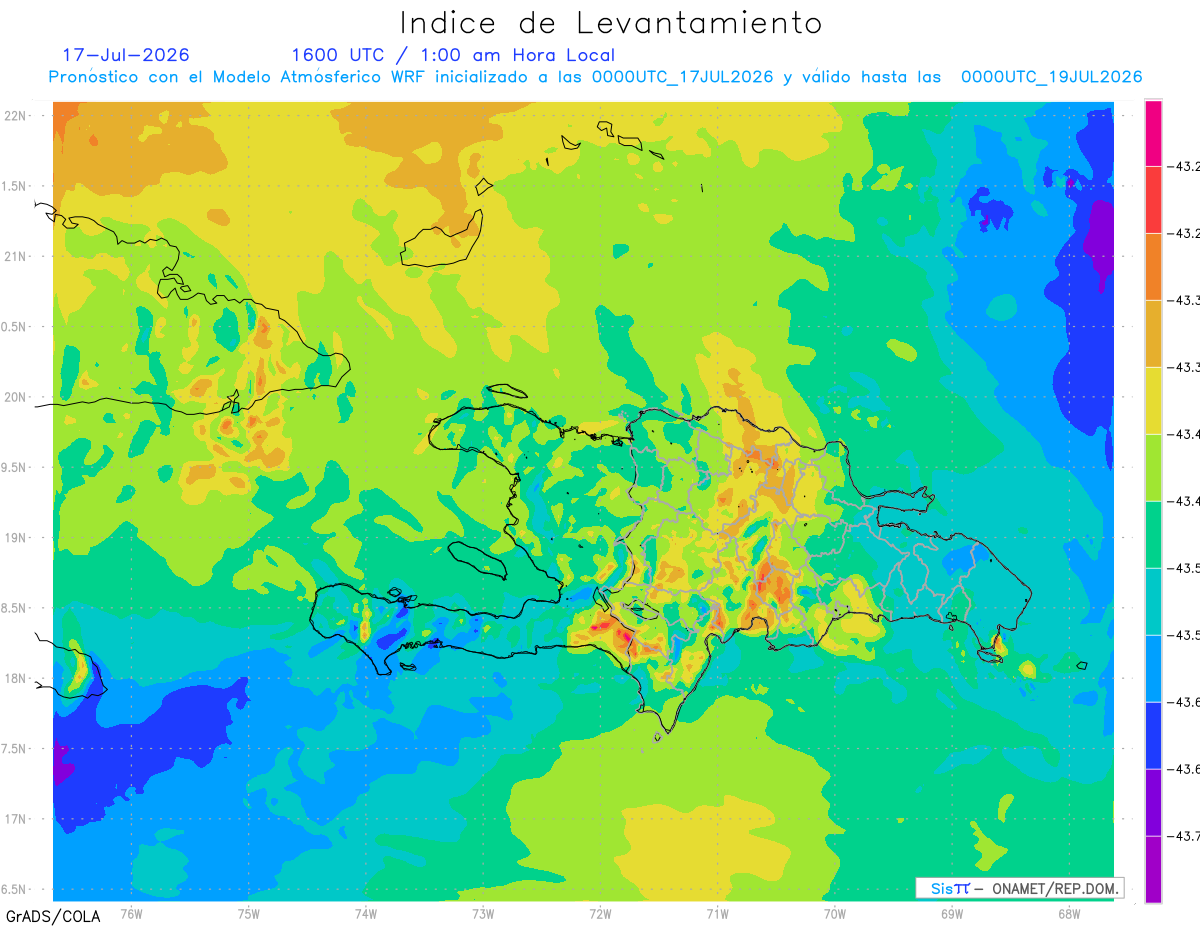Click the '74W' longitude label
This screenshot has width=1200, height=927.
click(x=366, y=913)
